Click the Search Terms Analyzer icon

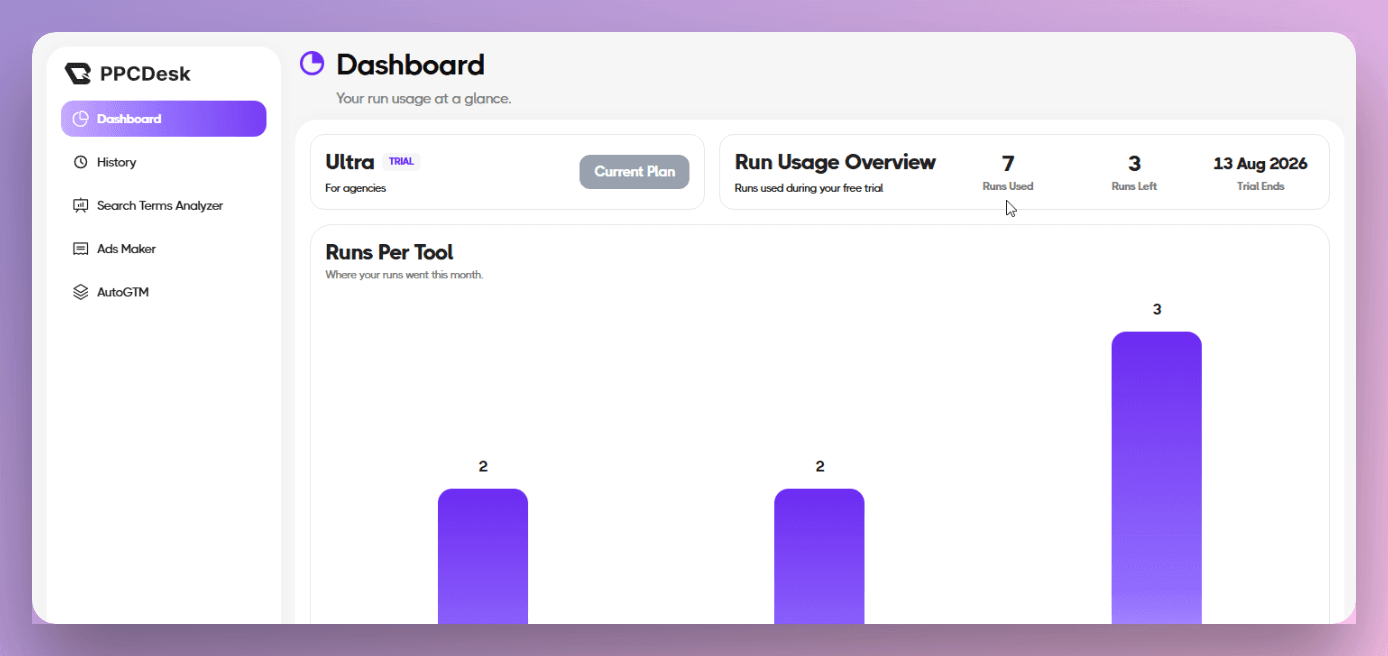pos(81,205)
